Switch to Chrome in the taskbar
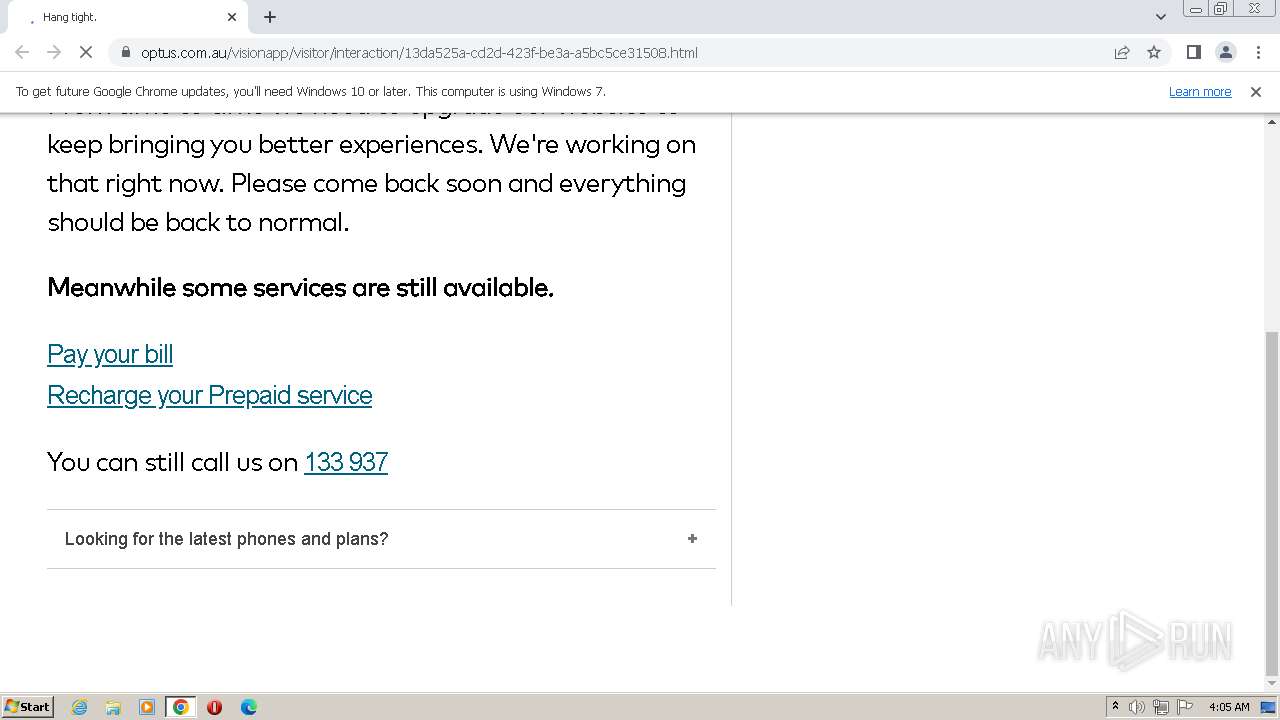Screen dimensions: 1280x720 [x=181, y=707]
